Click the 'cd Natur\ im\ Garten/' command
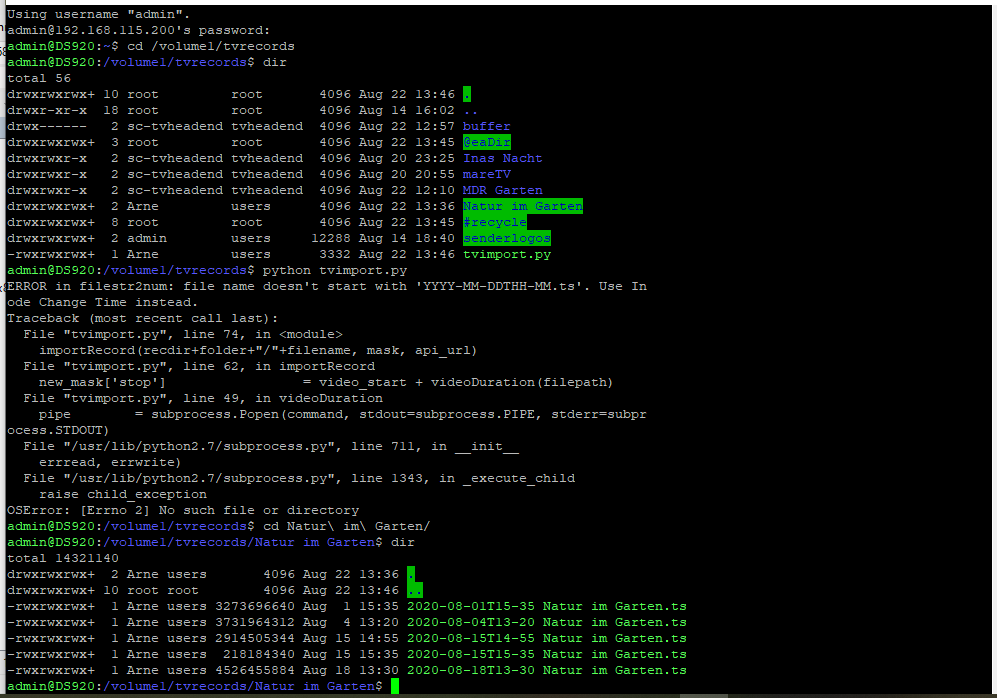This screenshot has width=997, height=698. [347, 526]
